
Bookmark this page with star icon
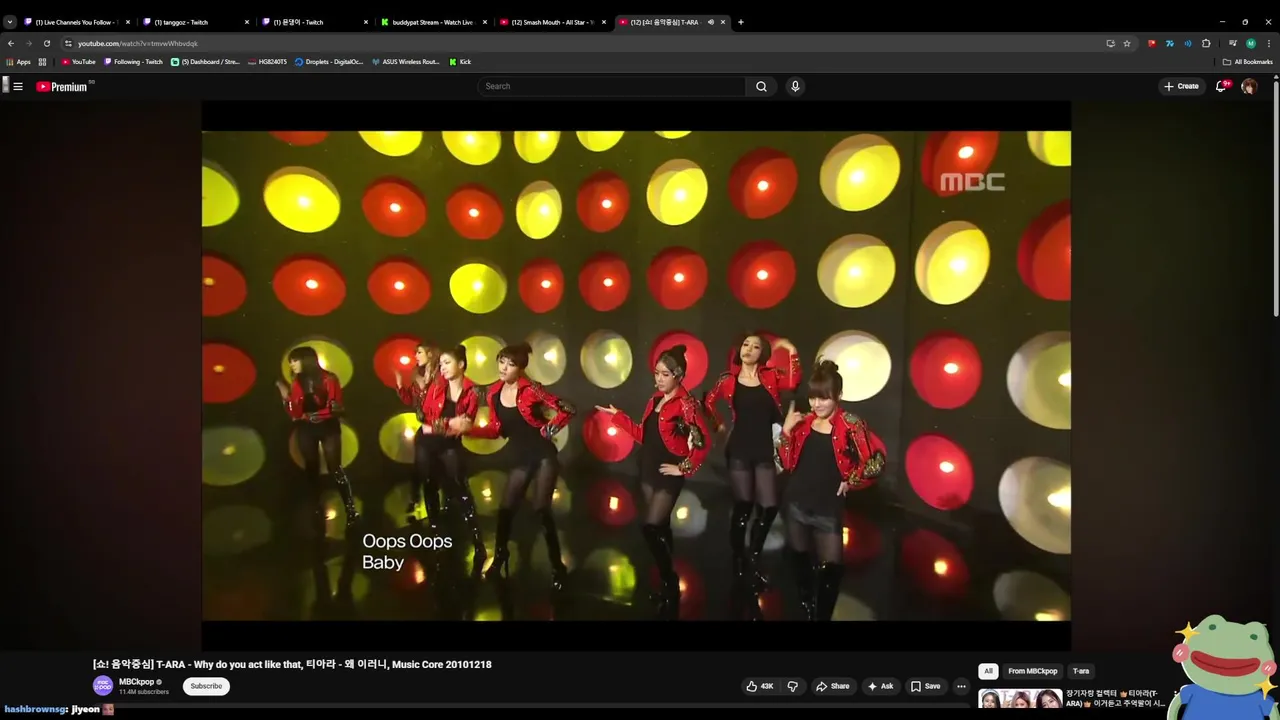tap(1127, 43)
